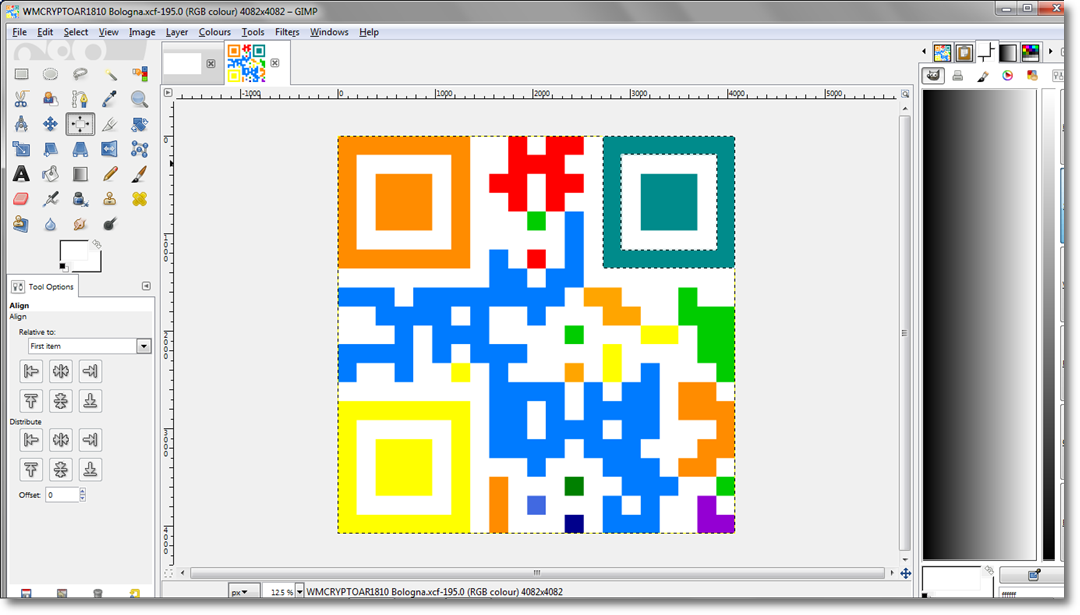Image resolution: width=1080 pixels, height=615 pixels.
Task: Open the image menu button at ruler corner
Action: pyautogui.click(x=168, y=92)
